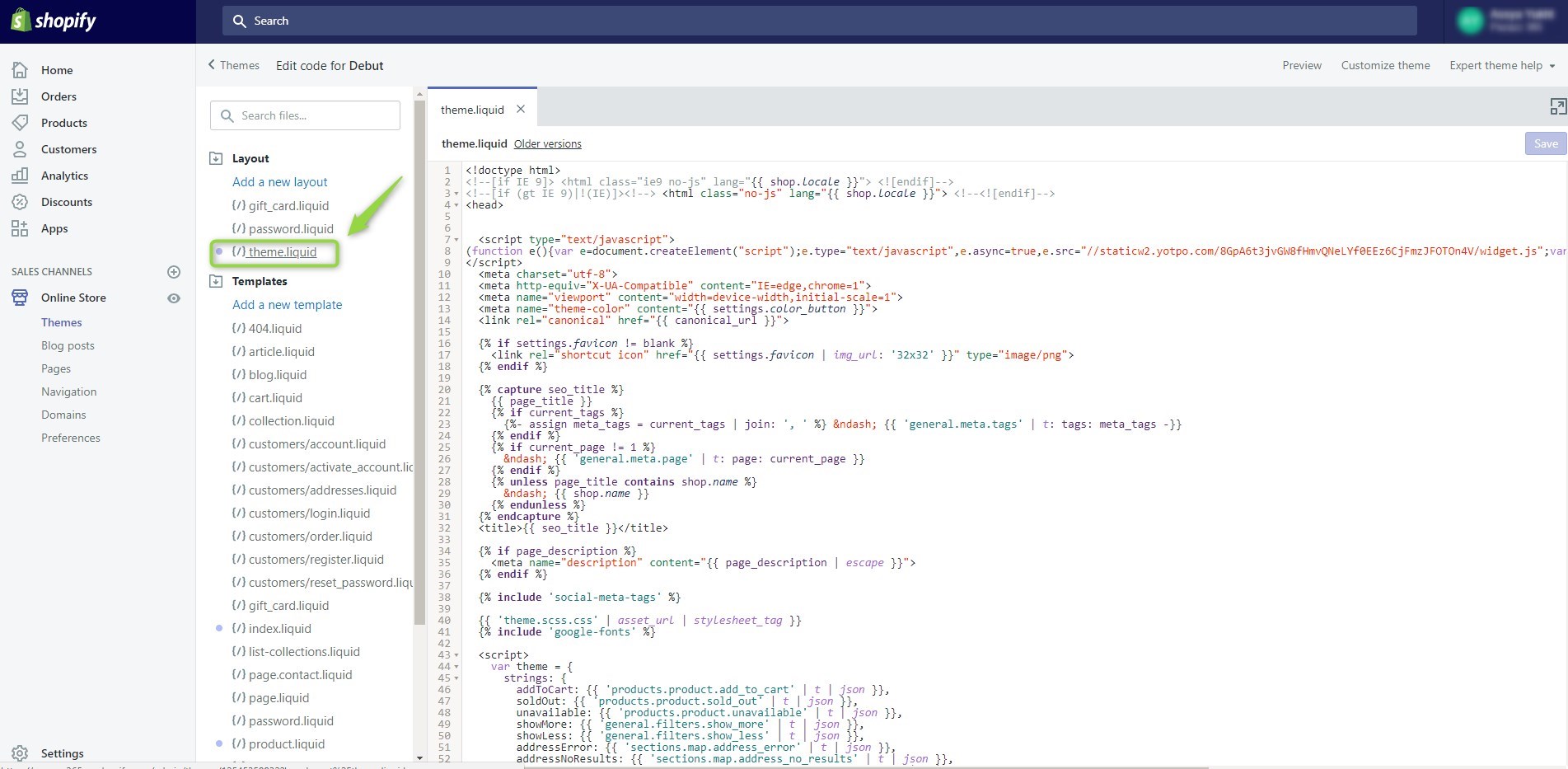This screenshot has height=769, width=1568.
Task: Close the theme.liquid tab
Action: point(521,109)
